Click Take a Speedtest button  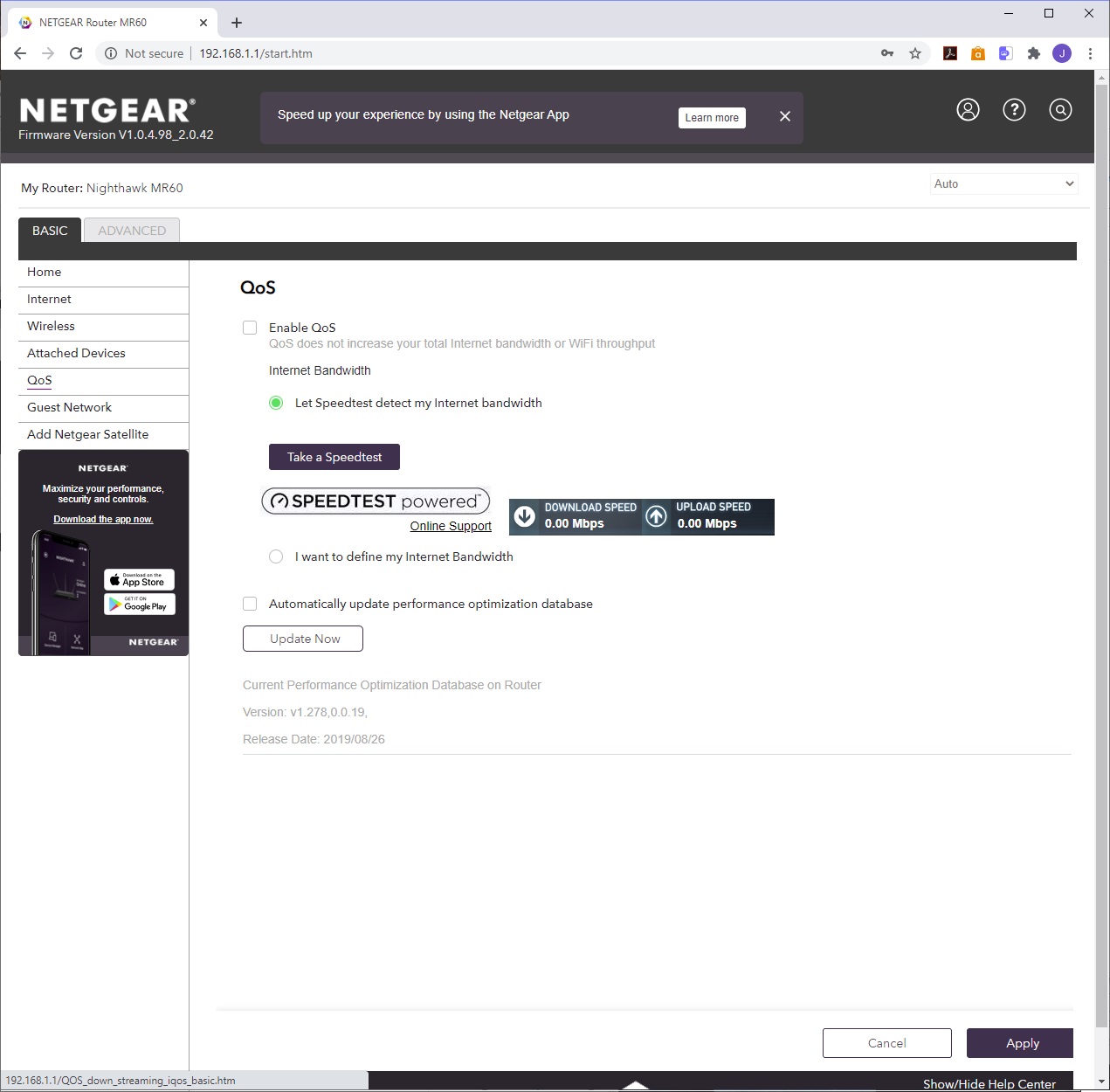pyautogui.click(x=334, y=457)
